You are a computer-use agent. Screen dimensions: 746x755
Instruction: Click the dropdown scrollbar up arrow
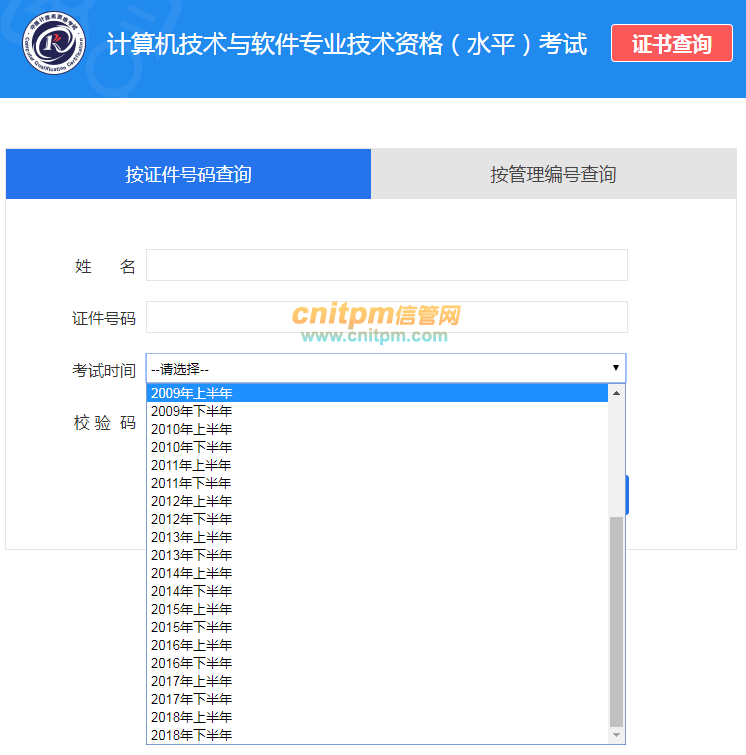[616, 393]
